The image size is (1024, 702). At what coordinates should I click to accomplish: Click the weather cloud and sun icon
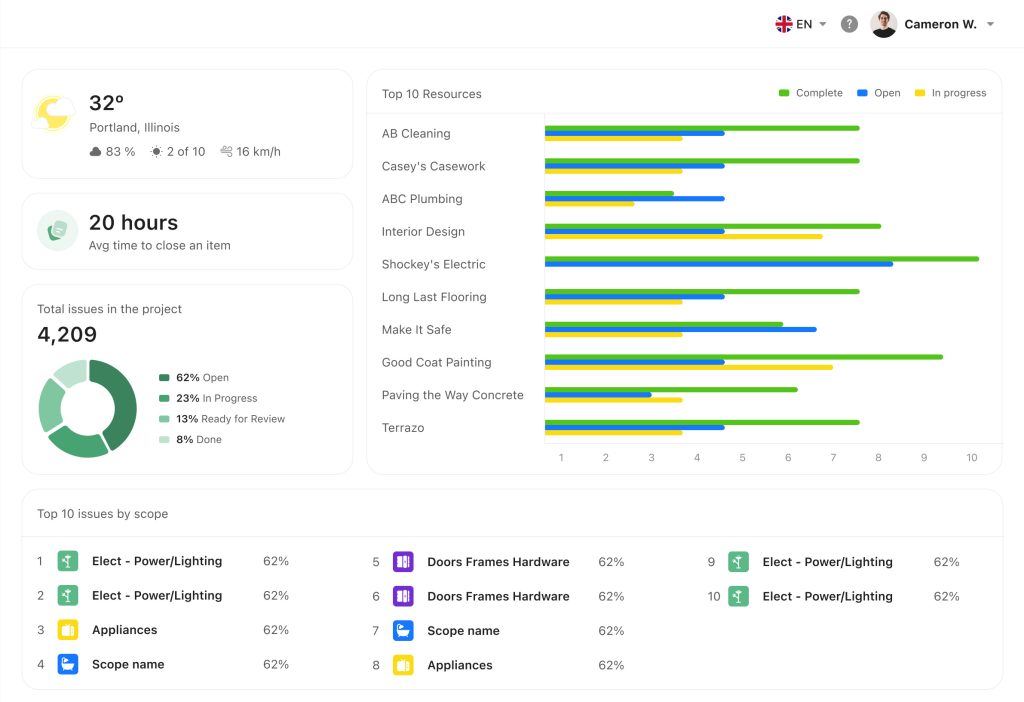click(52, 114)
